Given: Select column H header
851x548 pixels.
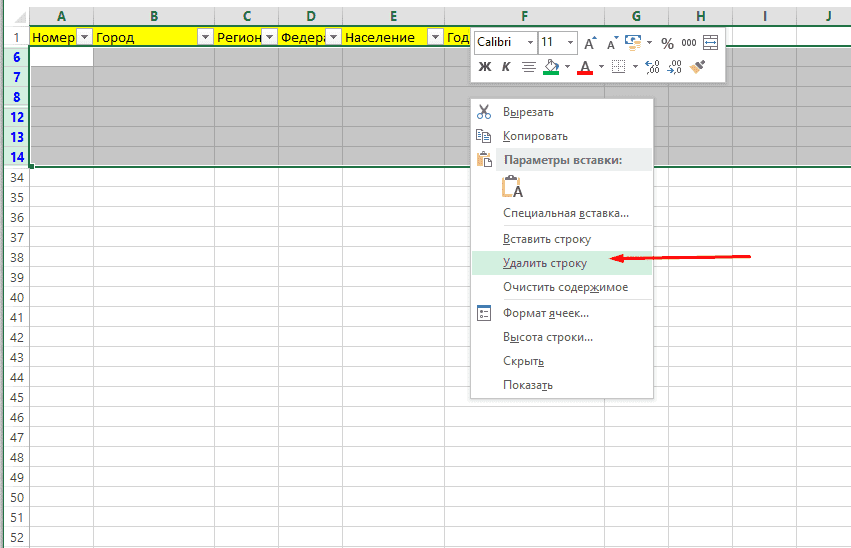Looking at the screenshot, I should click(701, 17).
